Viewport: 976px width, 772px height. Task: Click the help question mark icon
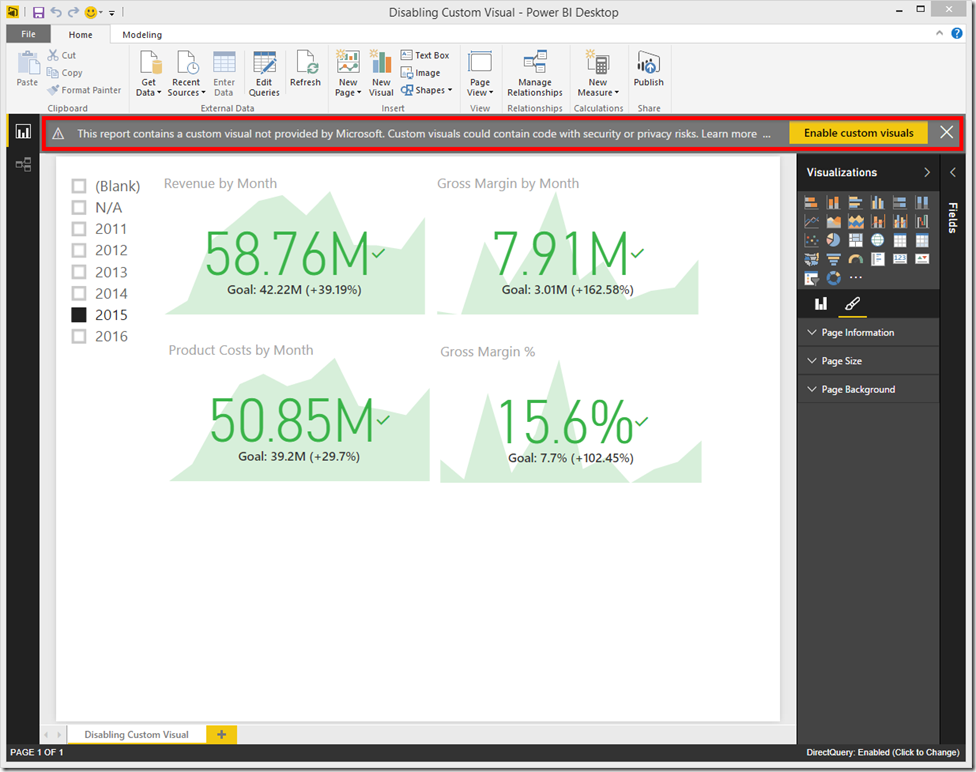[x=957, y=33]
